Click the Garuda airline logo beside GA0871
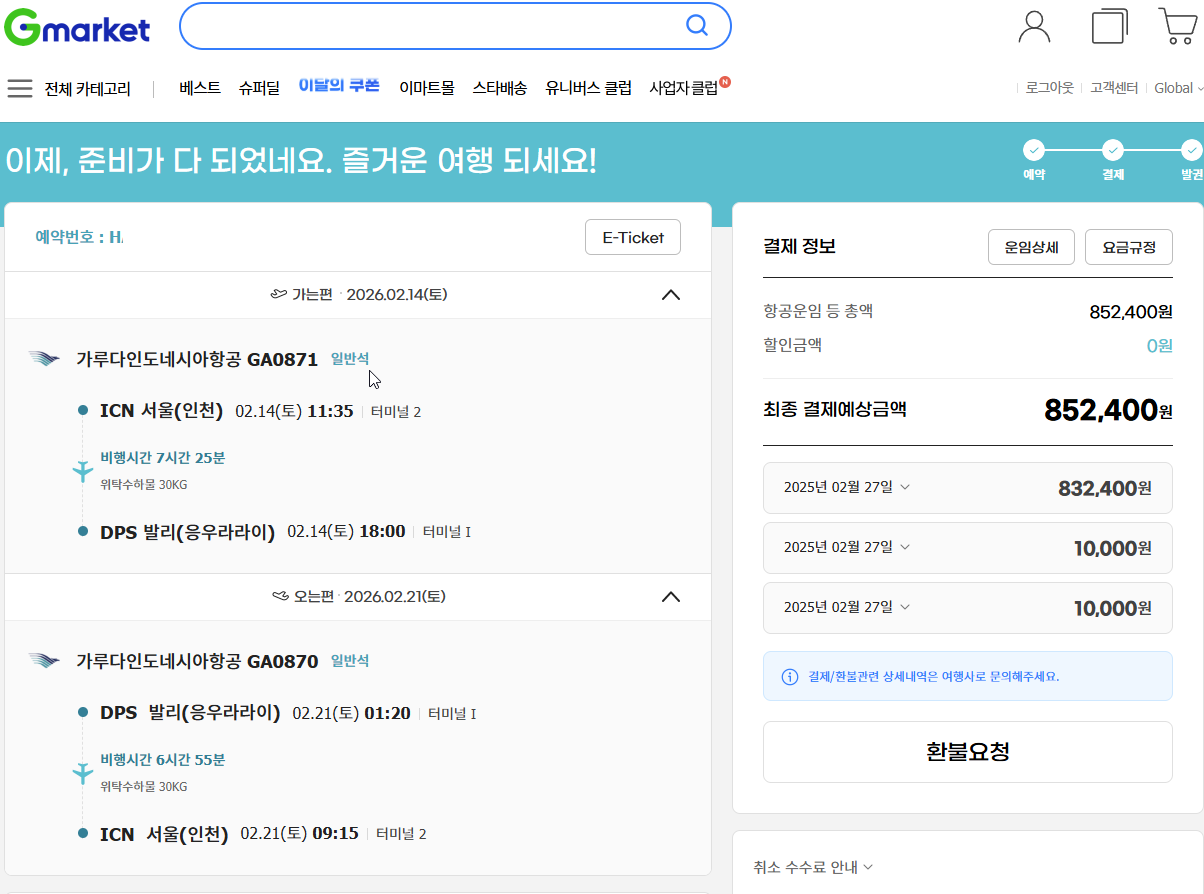Image resolution: width=1204 pixels, height=894 pixels. (44, 359)
